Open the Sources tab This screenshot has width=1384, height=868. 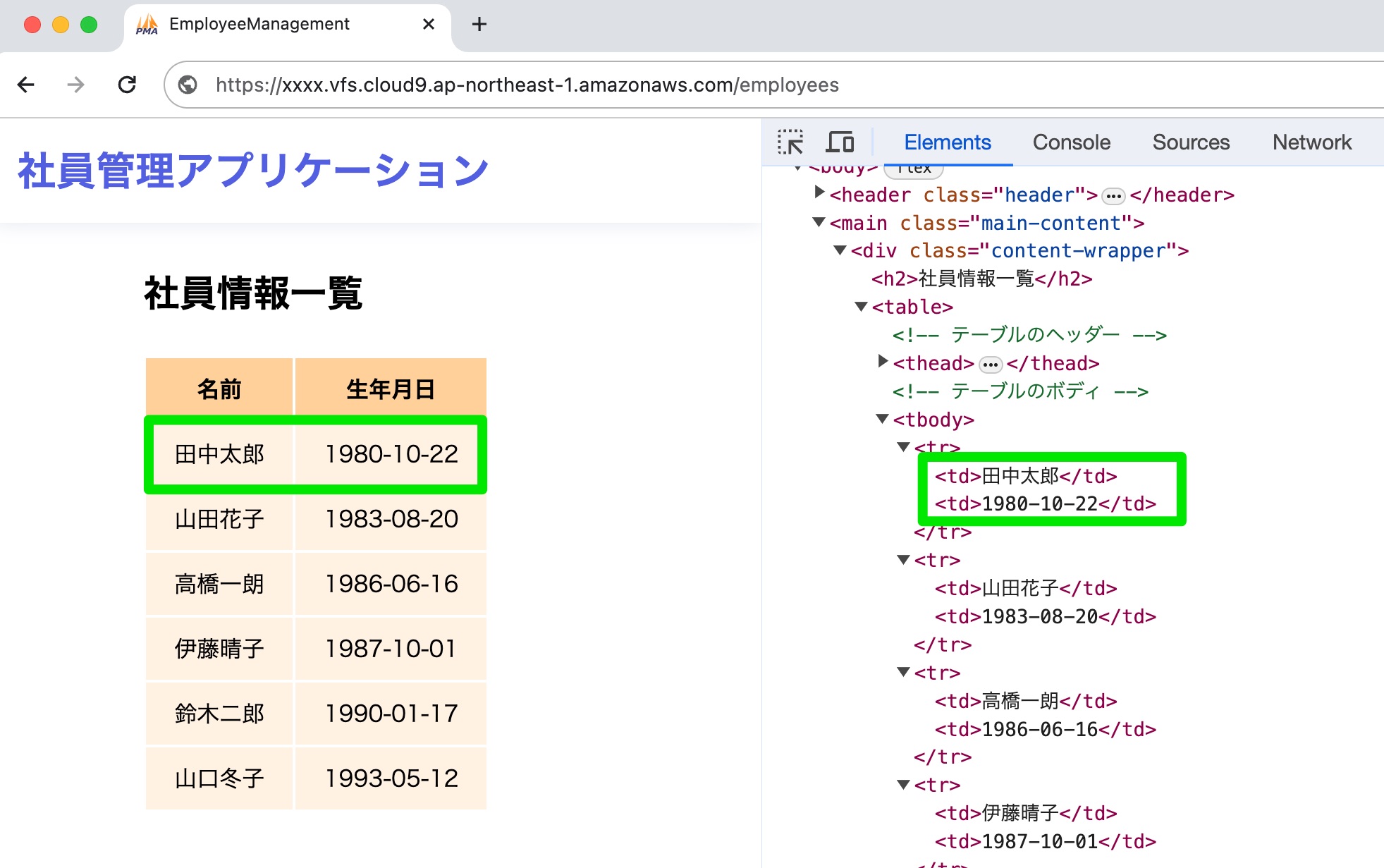click(1191, 142)
